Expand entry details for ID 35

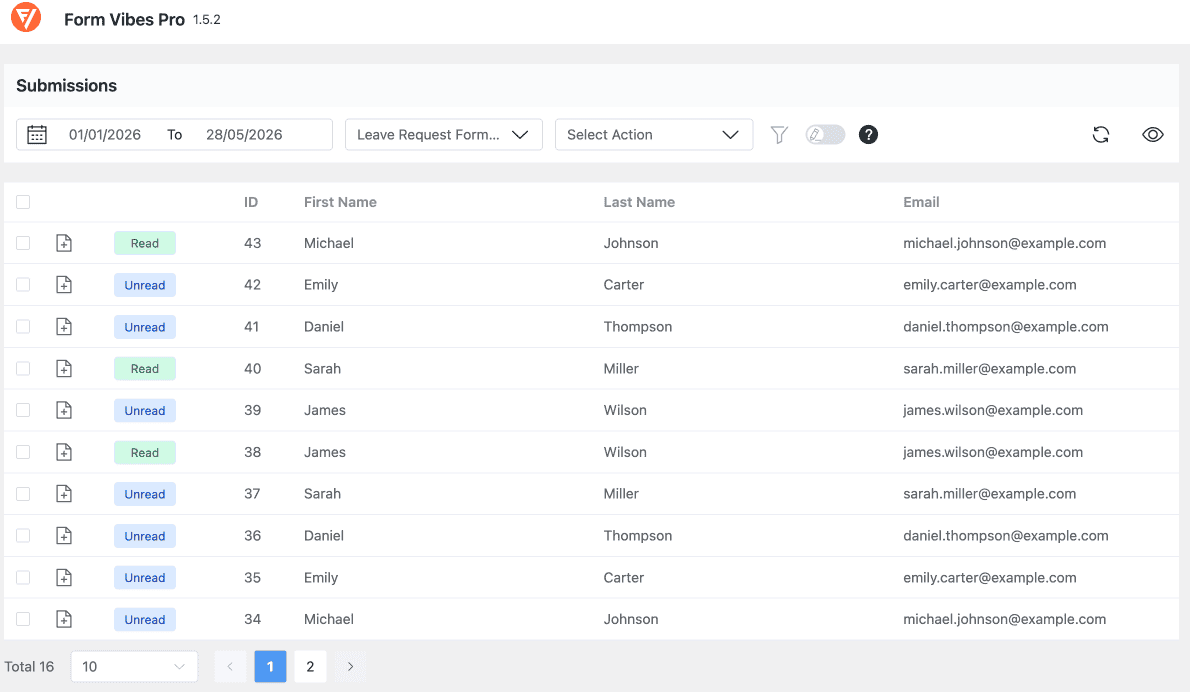click(64, 577)
